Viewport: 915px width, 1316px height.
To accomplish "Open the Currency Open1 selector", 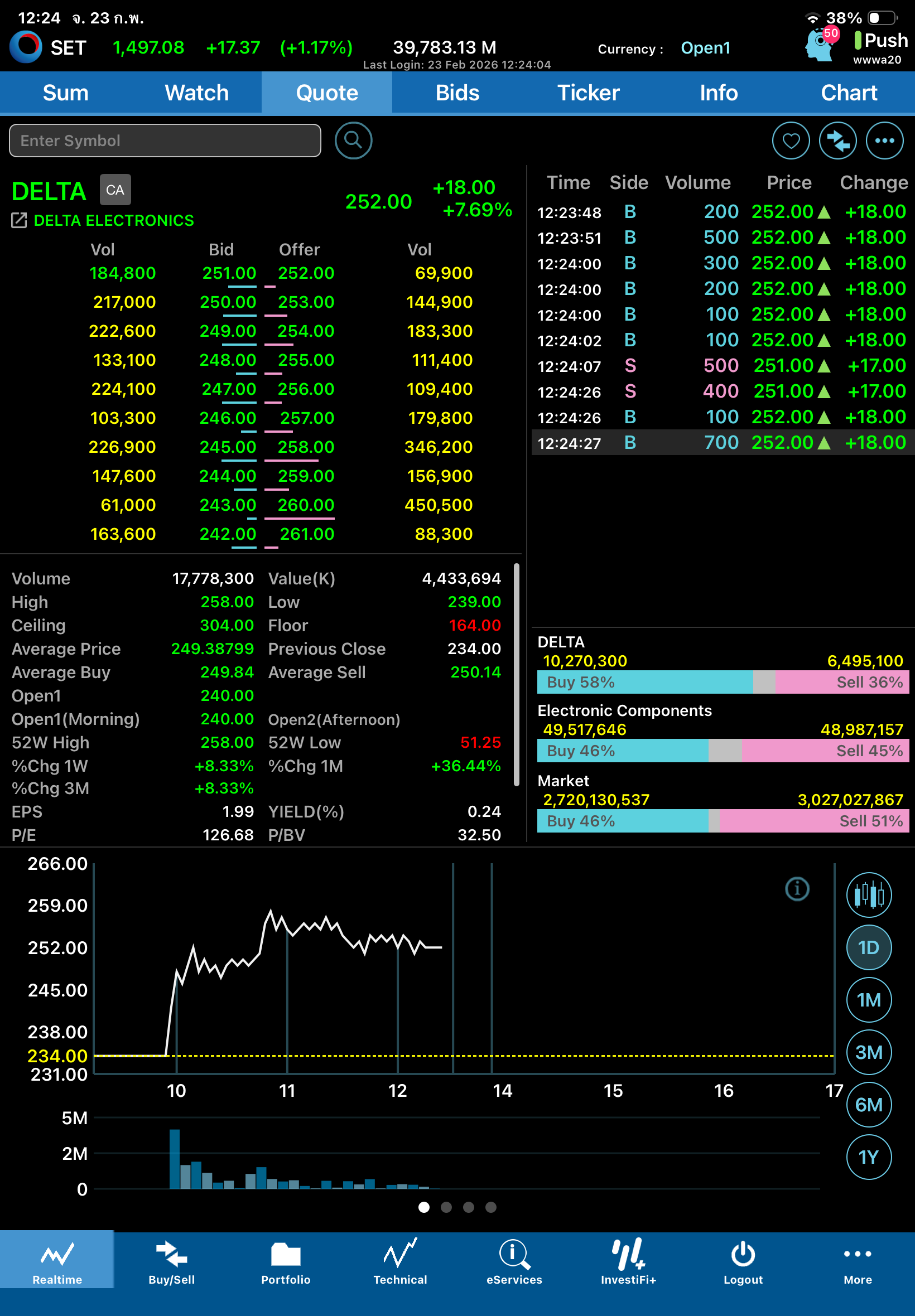I will [705, 48].
